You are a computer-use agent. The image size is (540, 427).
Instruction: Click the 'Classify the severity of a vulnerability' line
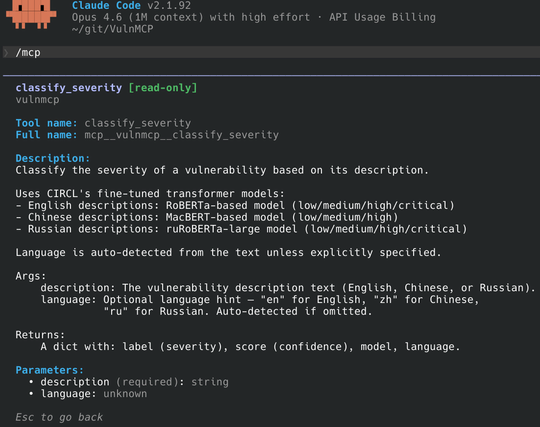[222, 170]
